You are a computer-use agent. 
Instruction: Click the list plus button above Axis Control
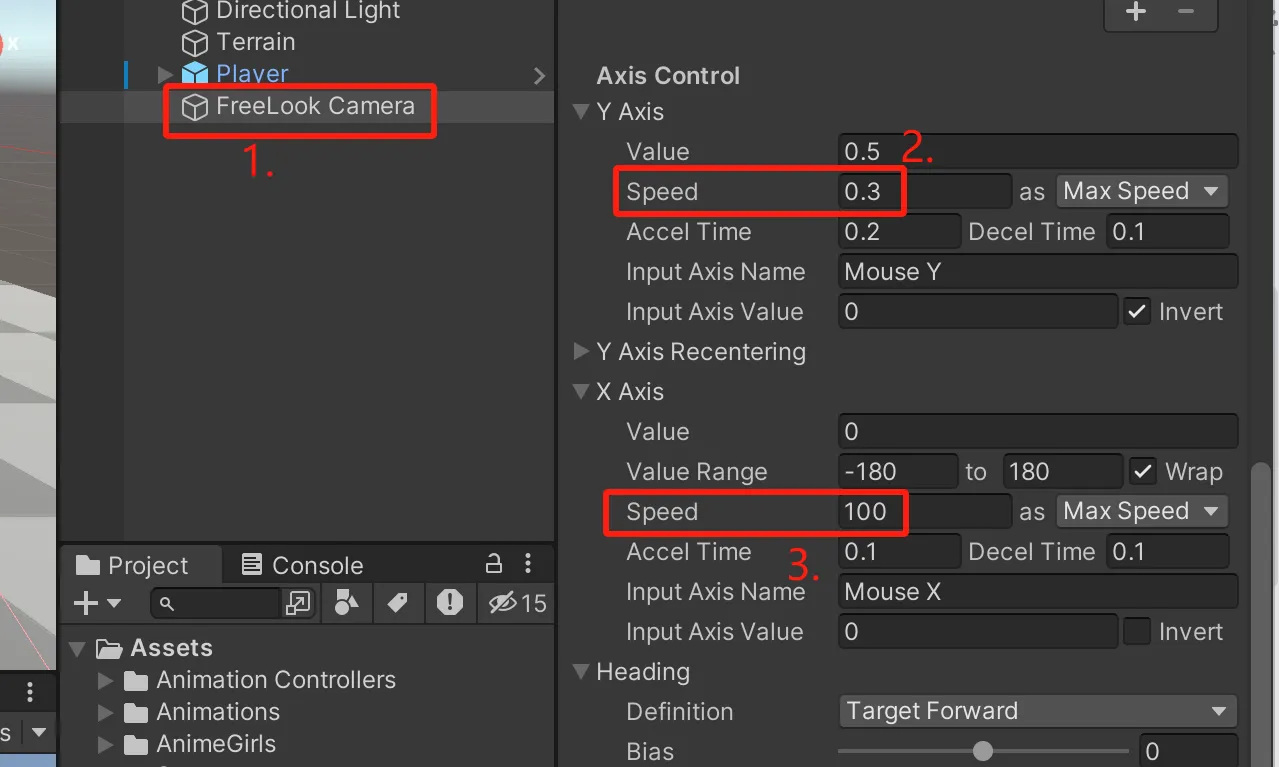coord(1135,12)
